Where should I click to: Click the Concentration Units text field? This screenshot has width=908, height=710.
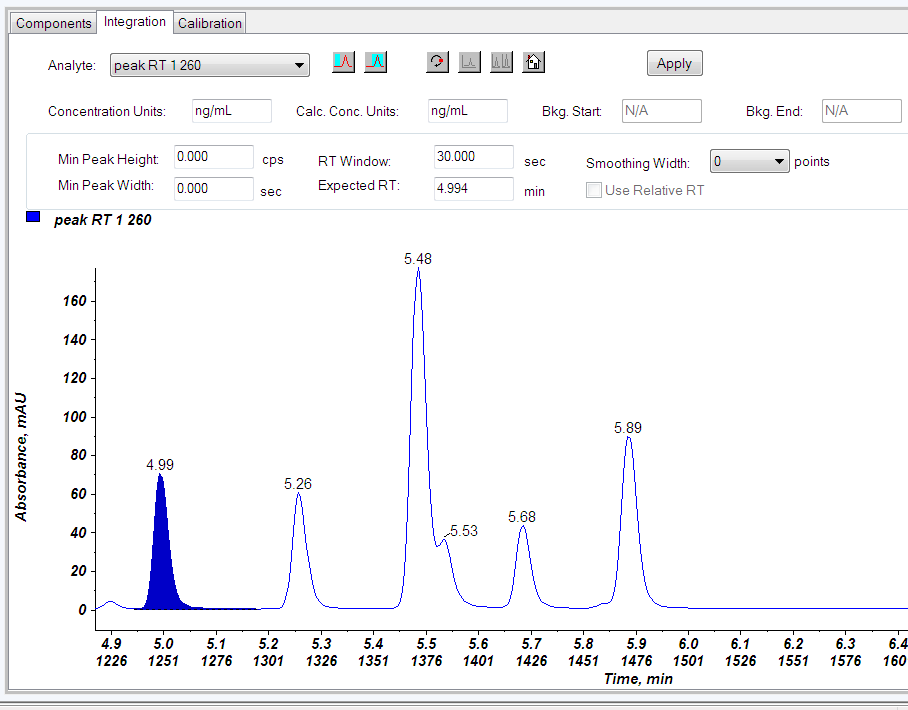[x=231, y=111]
